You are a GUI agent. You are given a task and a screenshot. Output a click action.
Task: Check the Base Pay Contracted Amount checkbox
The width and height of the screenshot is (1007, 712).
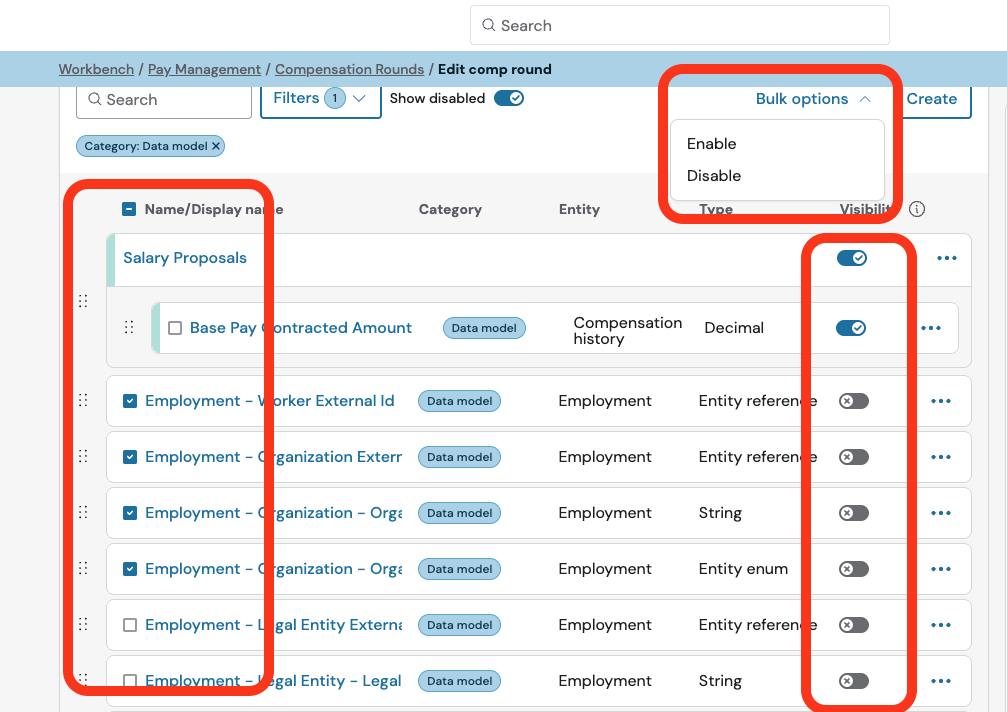pos(175,328)
